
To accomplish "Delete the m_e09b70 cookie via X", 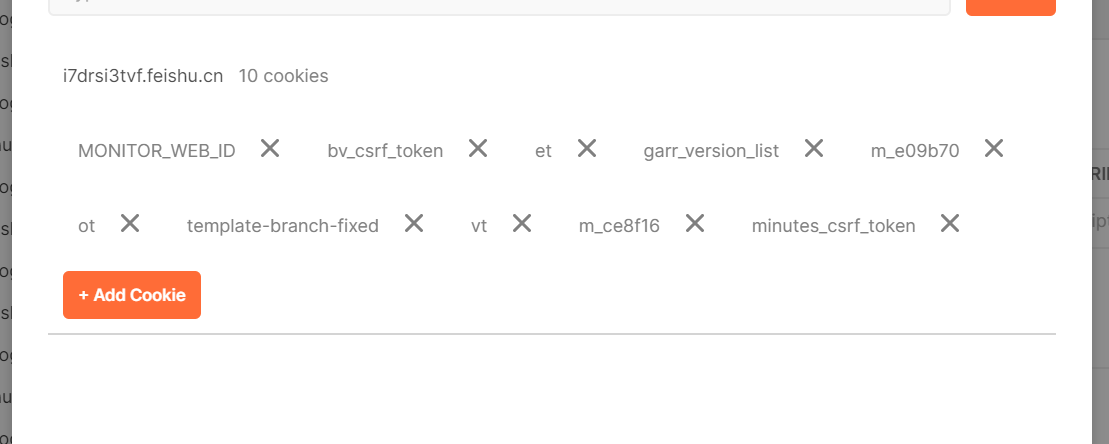I will click(994, 148).
